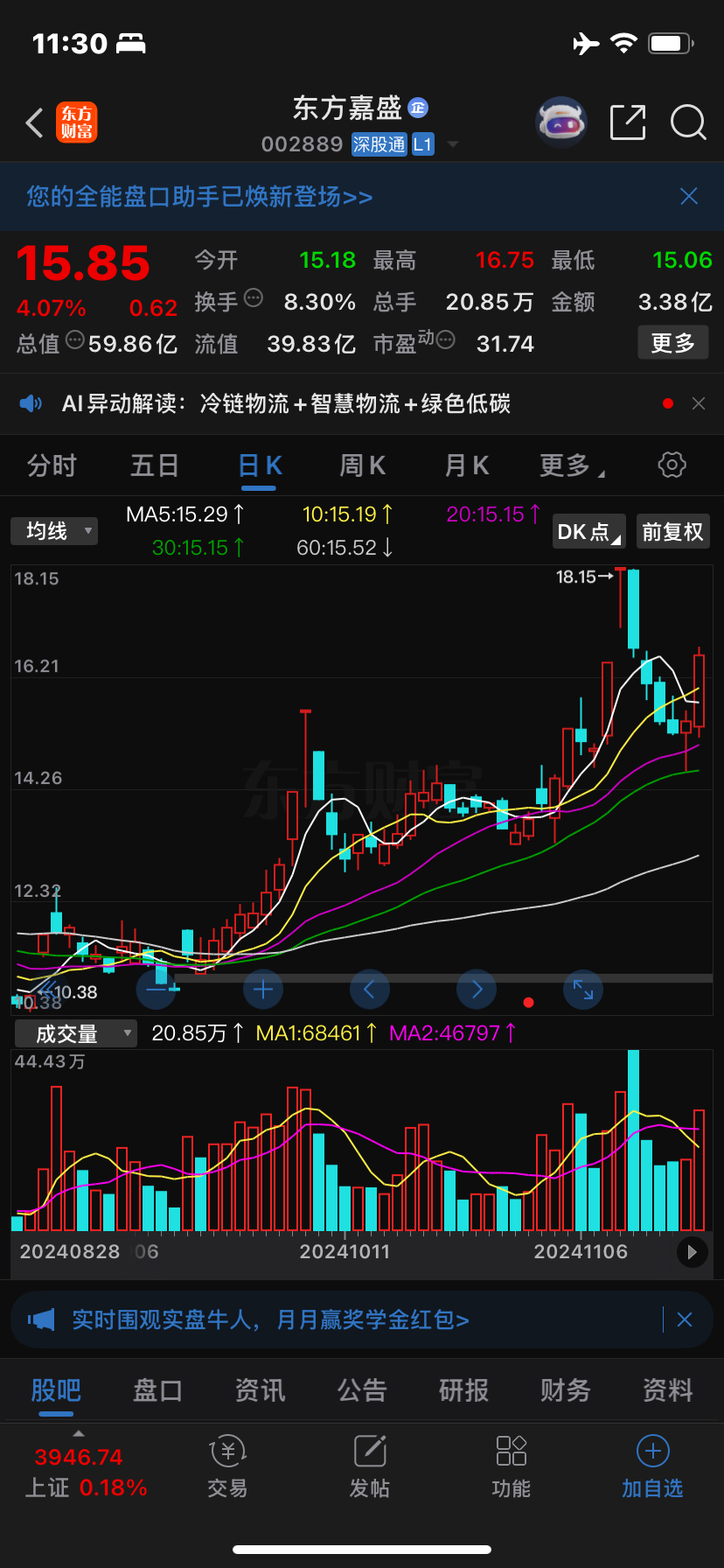Screen dimensions: 724x1568
Task: Open the 均线 indicator dropdown
Action: [54, 531]
